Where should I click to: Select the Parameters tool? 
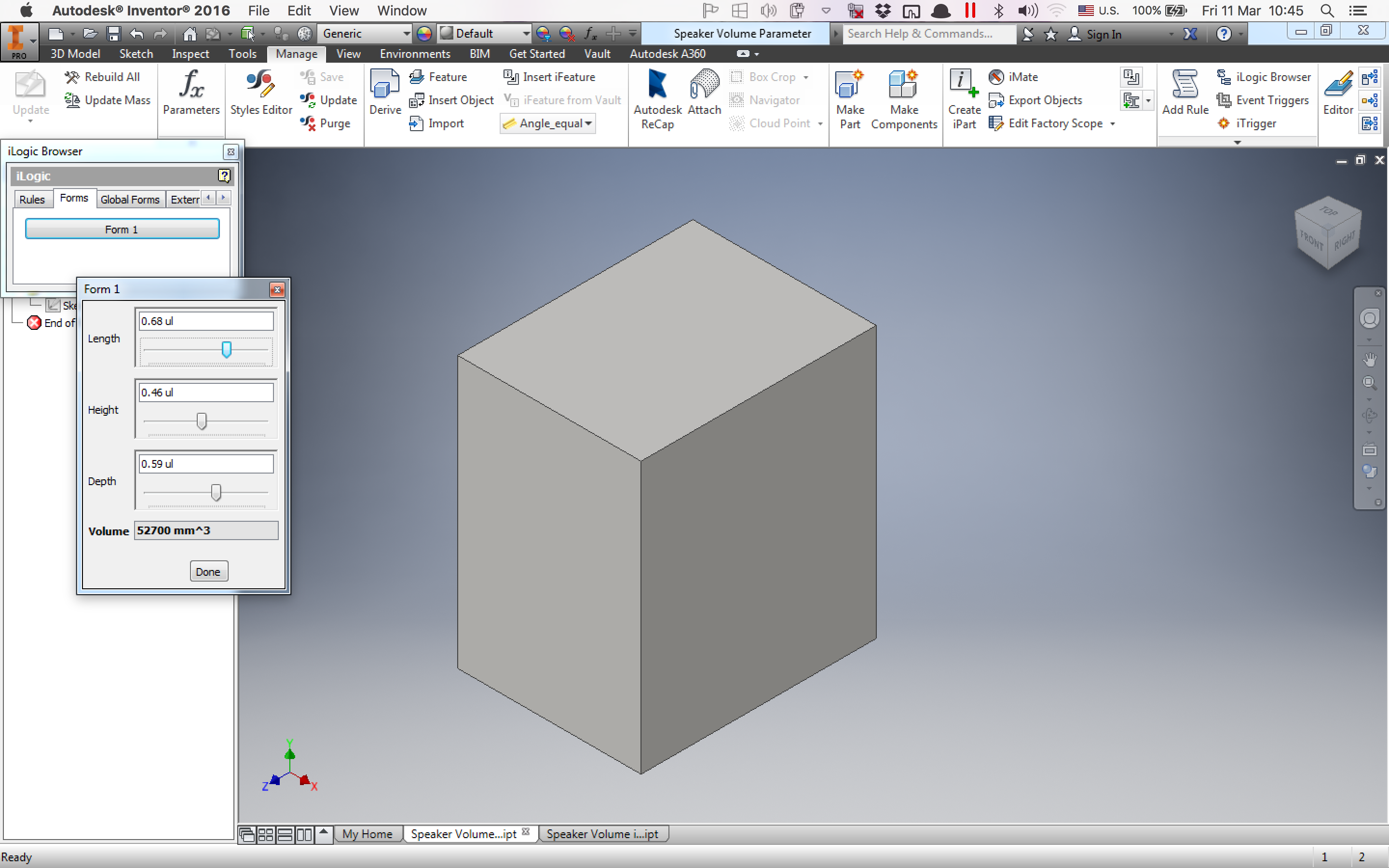191,95
